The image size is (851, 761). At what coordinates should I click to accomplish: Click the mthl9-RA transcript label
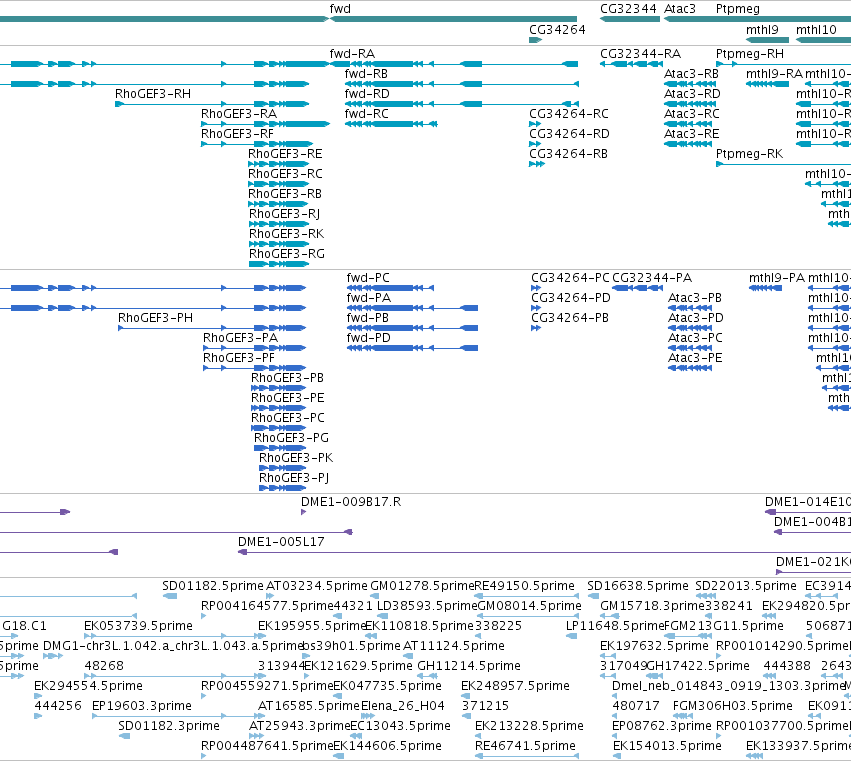click(774, 74)
